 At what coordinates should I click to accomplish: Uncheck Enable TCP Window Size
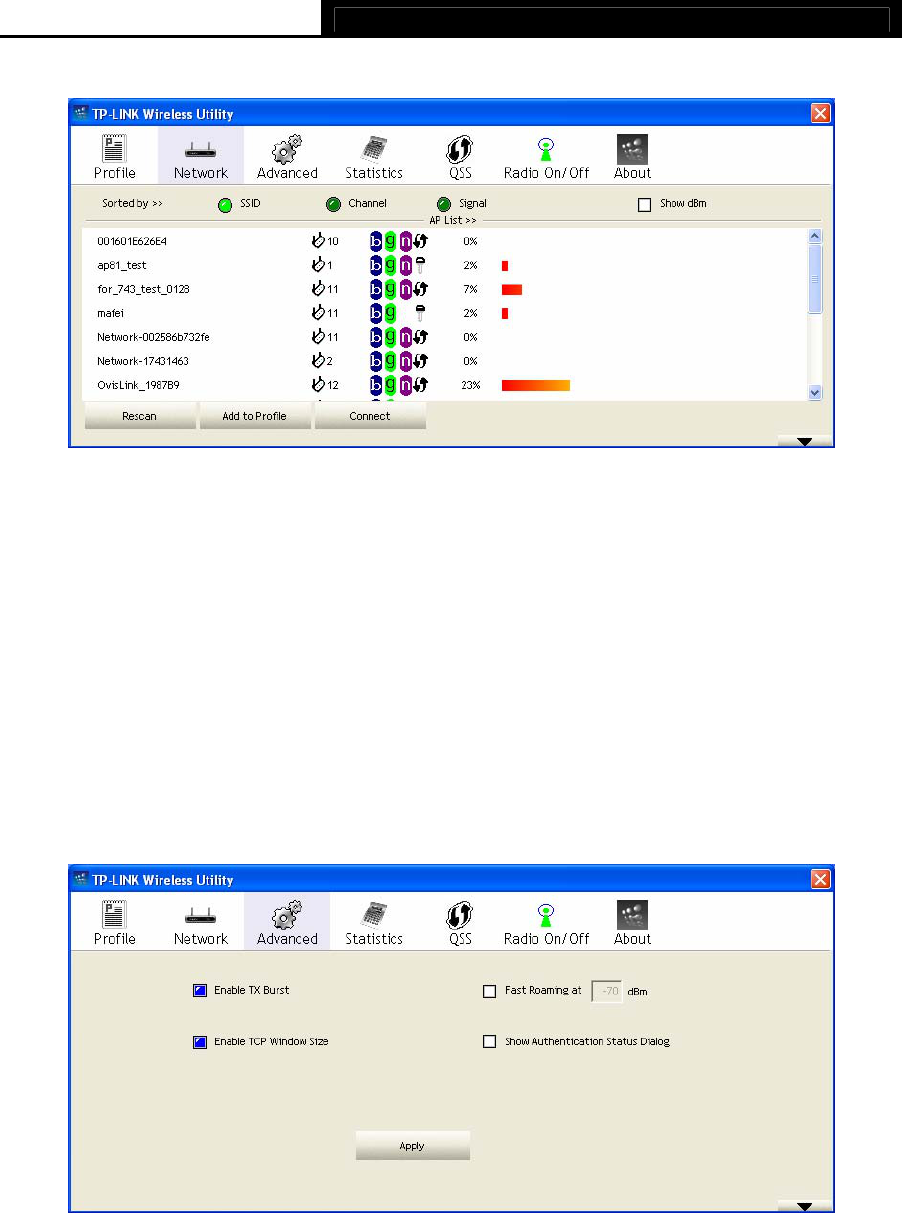pyautogui.click(x=199, y=1041)
